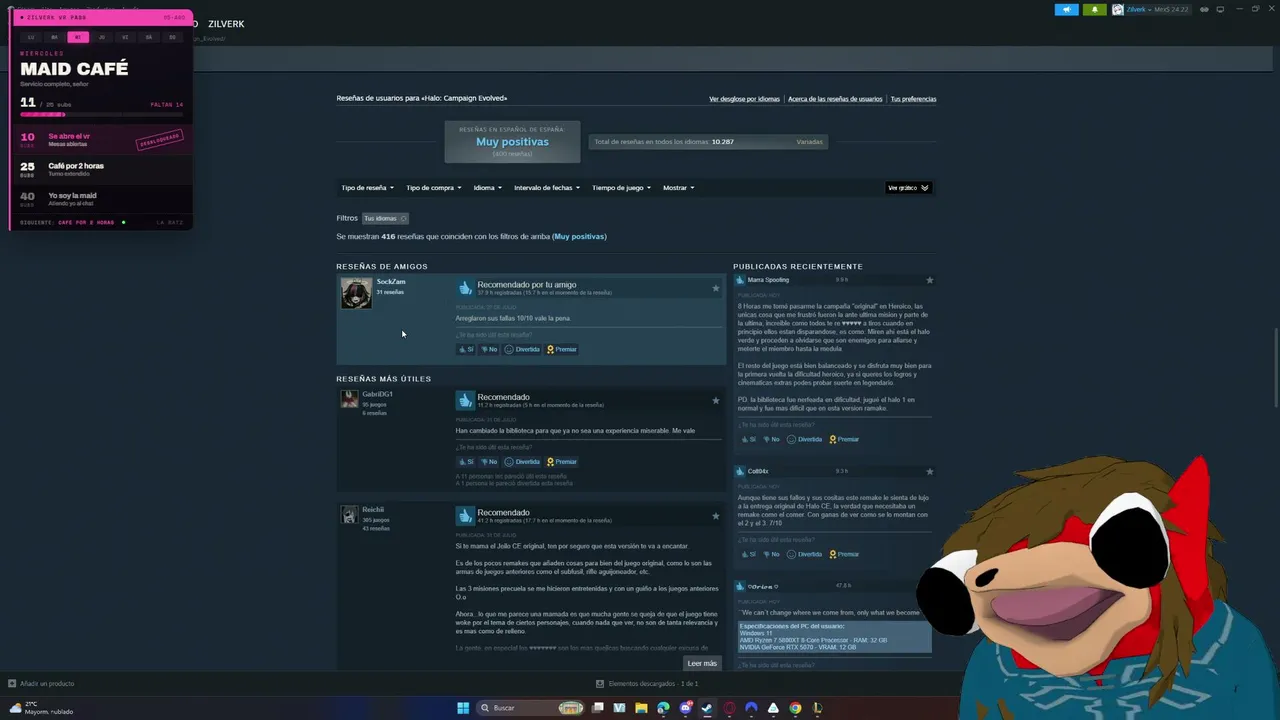
Task: Expand Reichii's review with Leer más
Action: pos(702,664)
